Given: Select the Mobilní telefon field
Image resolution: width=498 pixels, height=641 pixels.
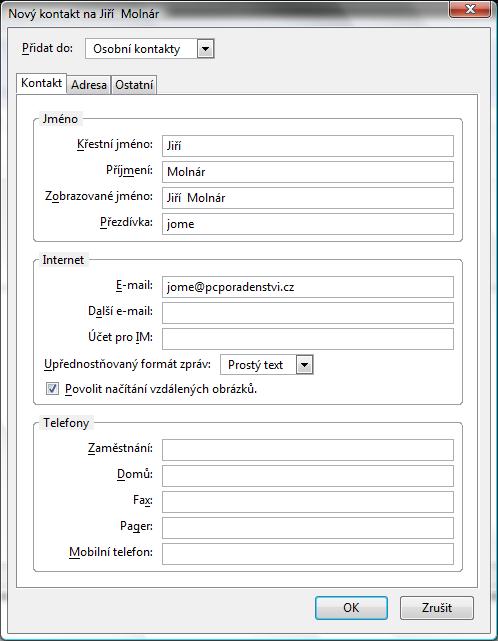Looking at the screenshot, I should tap(307, 554).
